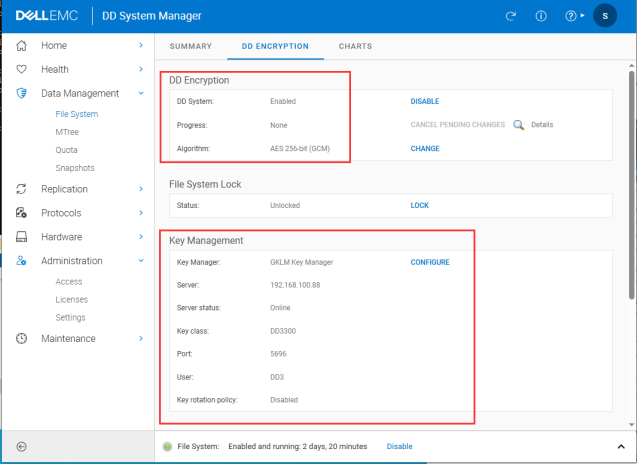Click the vertical scrollbar thumb
637x464 pixels.
pos(631,185)
